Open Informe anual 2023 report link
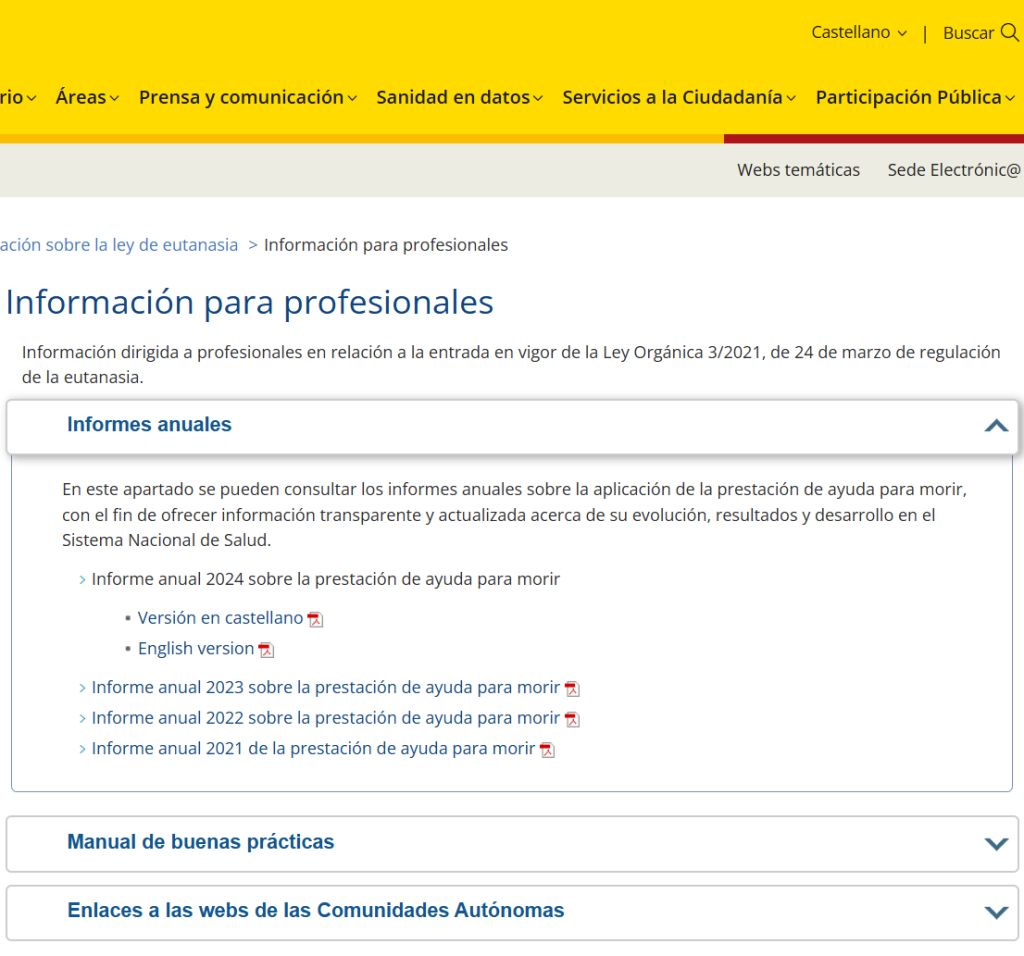 coord(325,688)
